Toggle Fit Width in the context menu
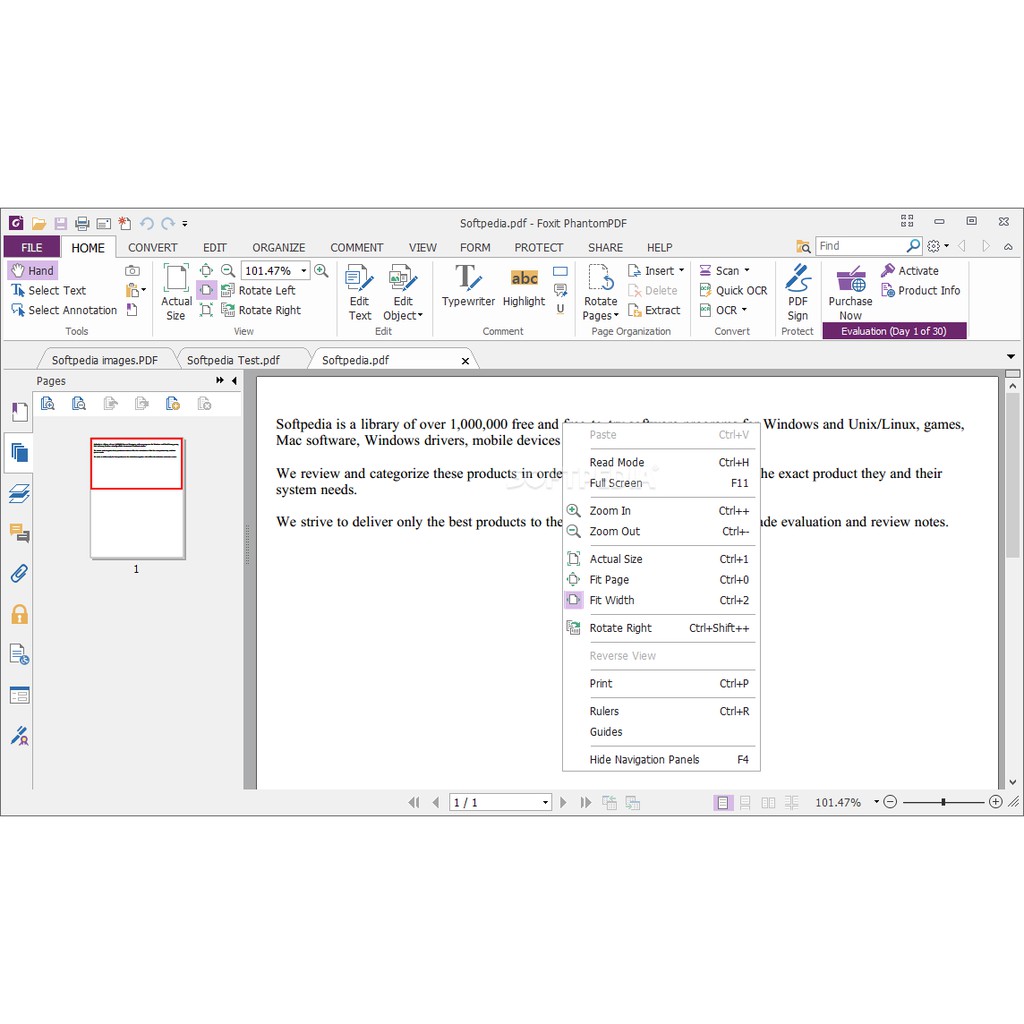 click(x=612, y=601)
